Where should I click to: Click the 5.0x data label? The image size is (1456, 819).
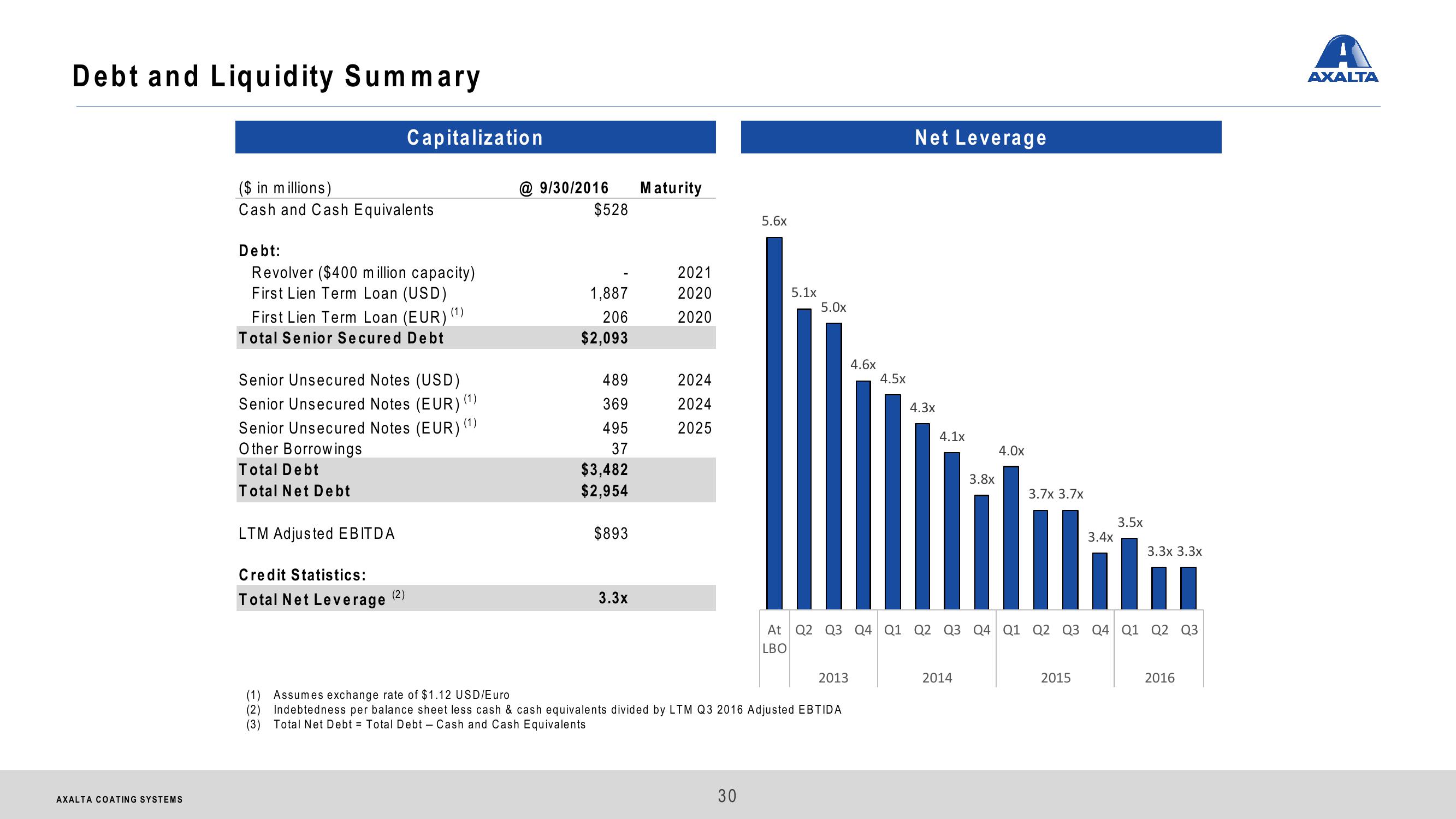(x=834, y=307)
